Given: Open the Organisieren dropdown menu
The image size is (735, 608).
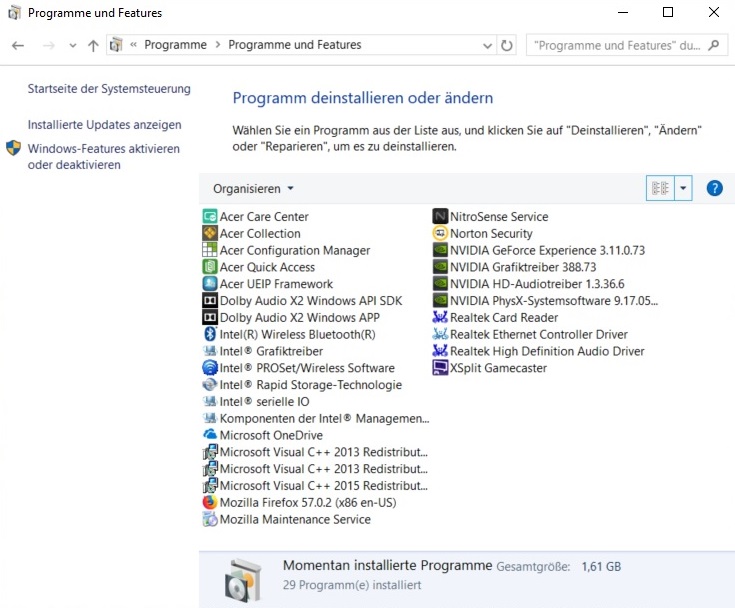Looking at the screenshot, I should (x=254, y=188).
